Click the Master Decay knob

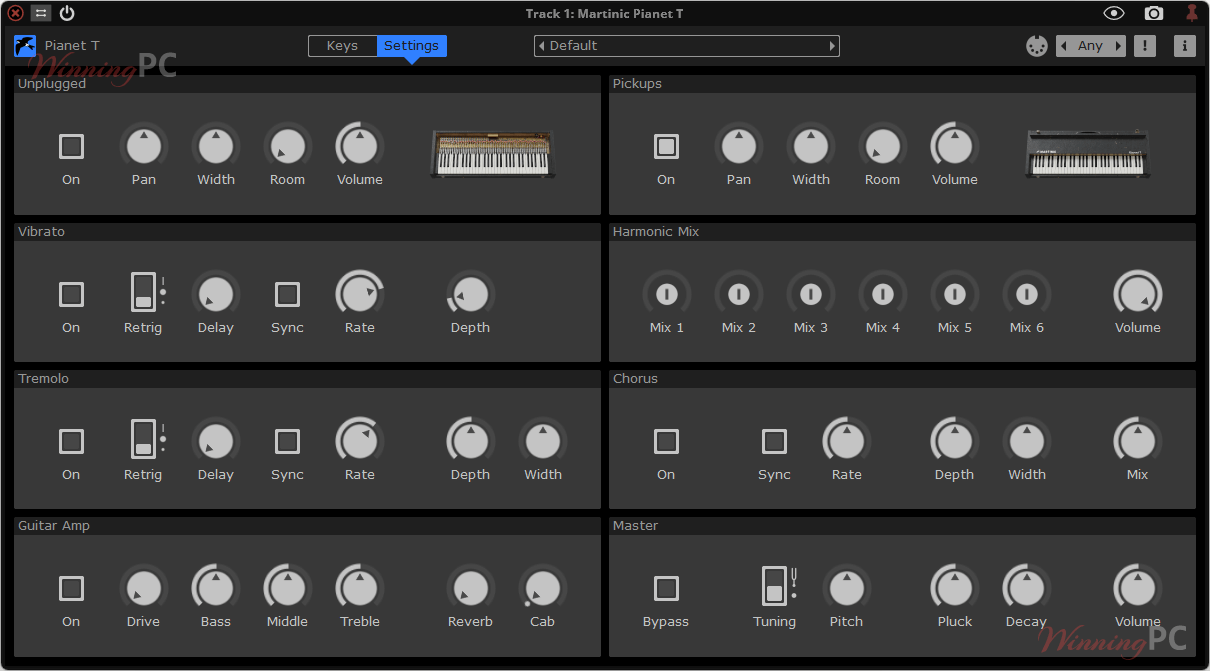[x=1027, y=588]
